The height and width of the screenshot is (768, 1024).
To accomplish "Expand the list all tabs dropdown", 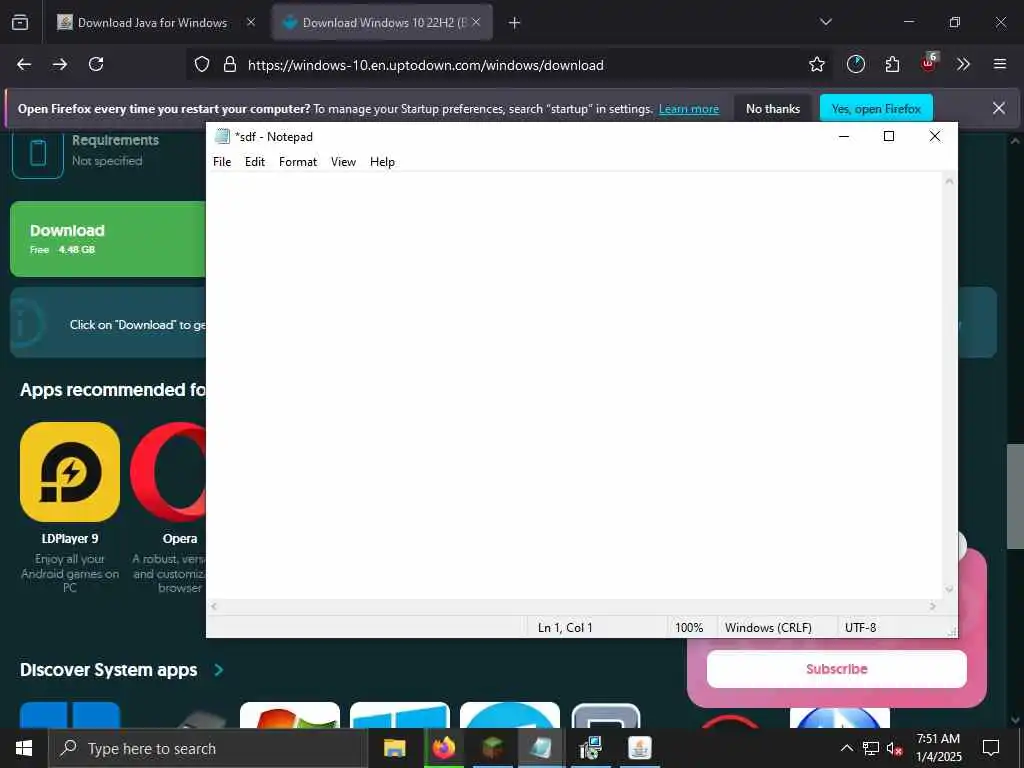I will point(825,22).
